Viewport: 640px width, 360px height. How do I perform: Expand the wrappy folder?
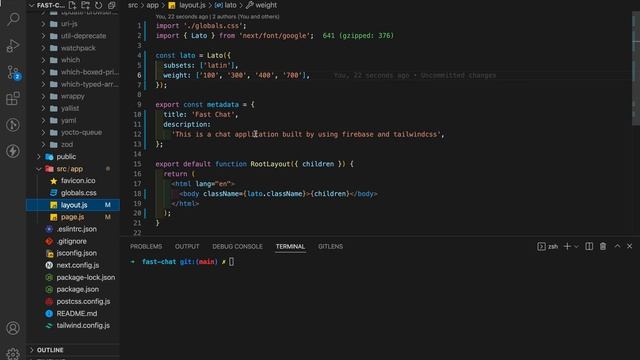pyautogui.click(x=73, y=96)
